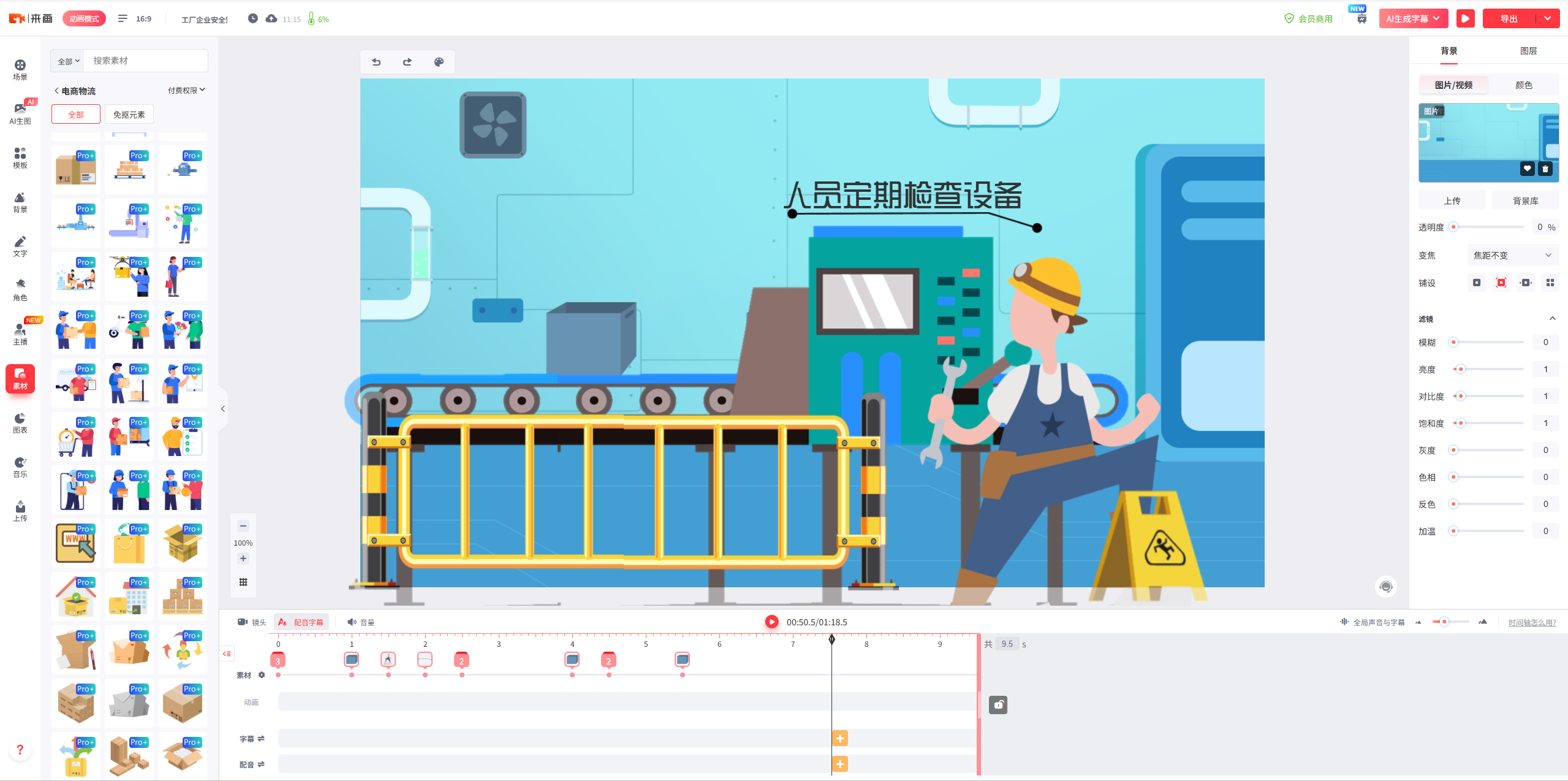Open the 背景 backgrounds sidebar panel
Screen dimensions: 1568x781
pos(20,202)
